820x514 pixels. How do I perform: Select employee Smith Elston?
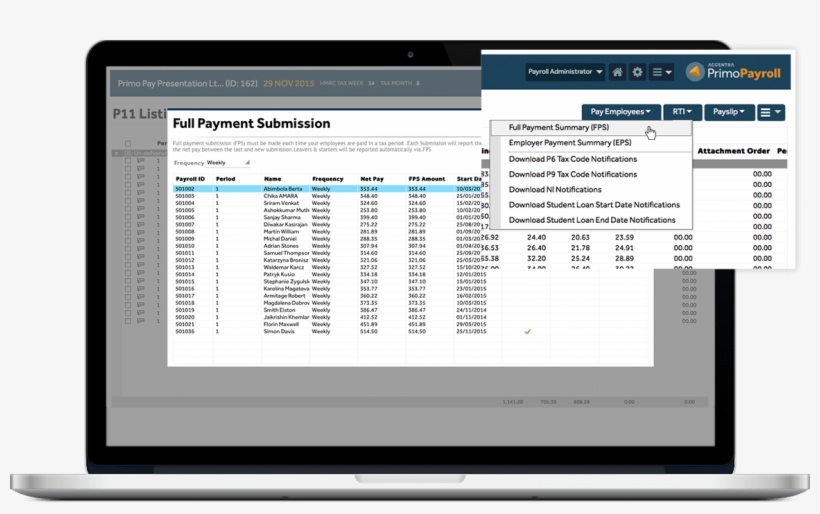tap(279, 310)
